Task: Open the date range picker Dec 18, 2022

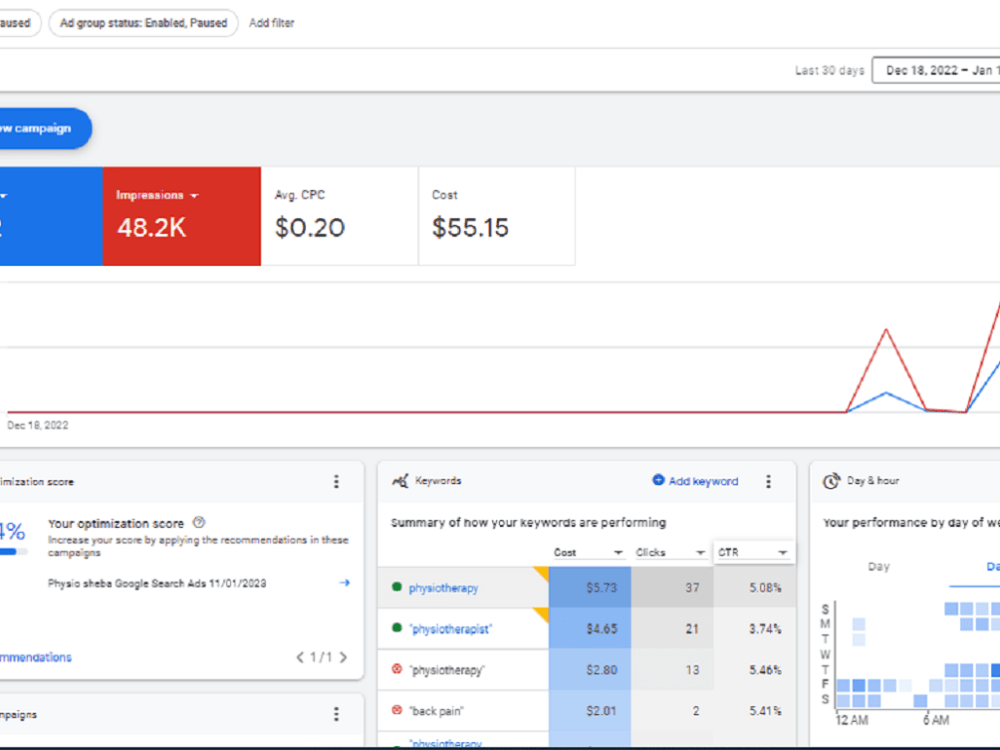Action: tap(936, 70)
